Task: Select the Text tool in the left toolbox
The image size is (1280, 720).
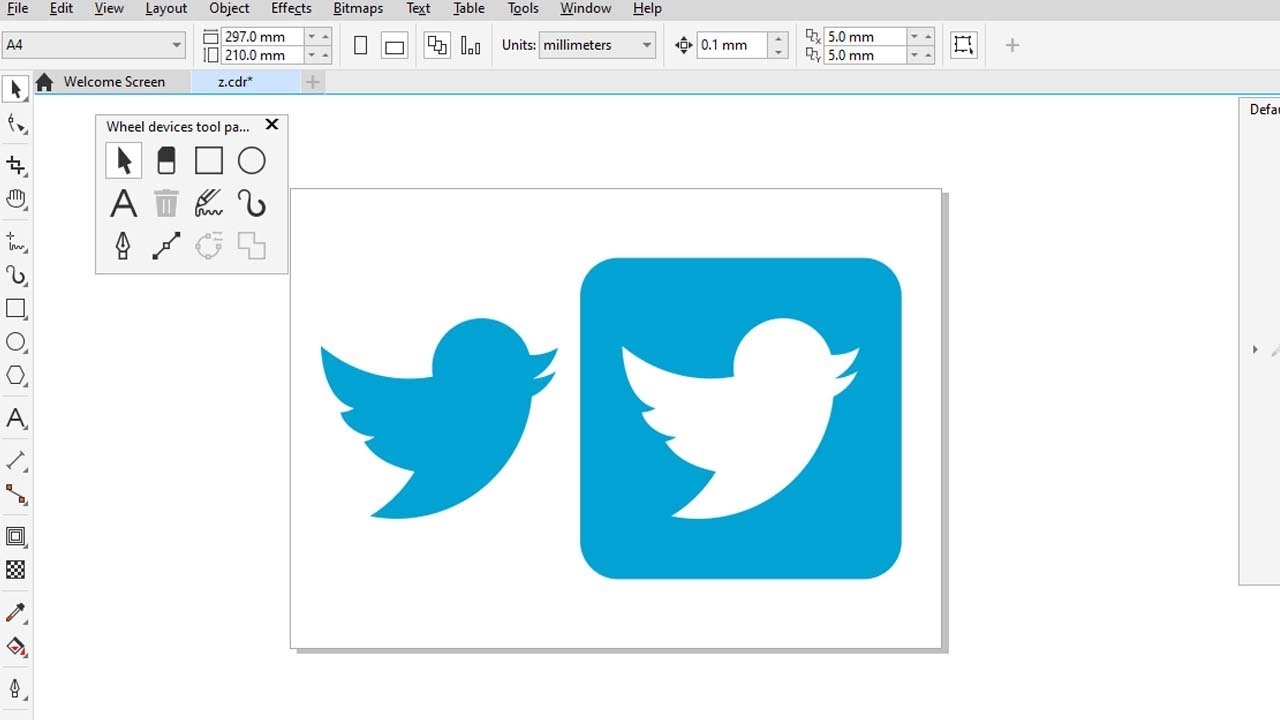Action: coord(15,418)
